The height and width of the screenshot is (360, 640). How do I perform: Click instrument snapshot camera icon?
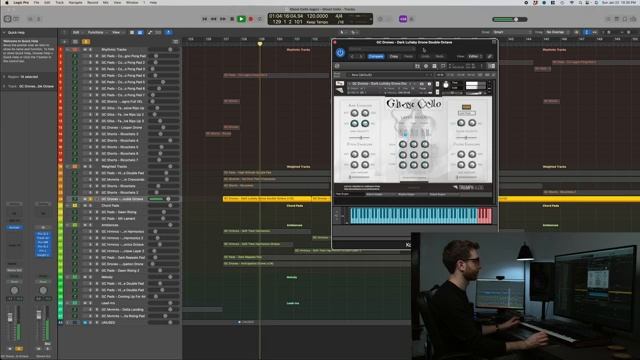pyautogui.click(x=421, y=84)
